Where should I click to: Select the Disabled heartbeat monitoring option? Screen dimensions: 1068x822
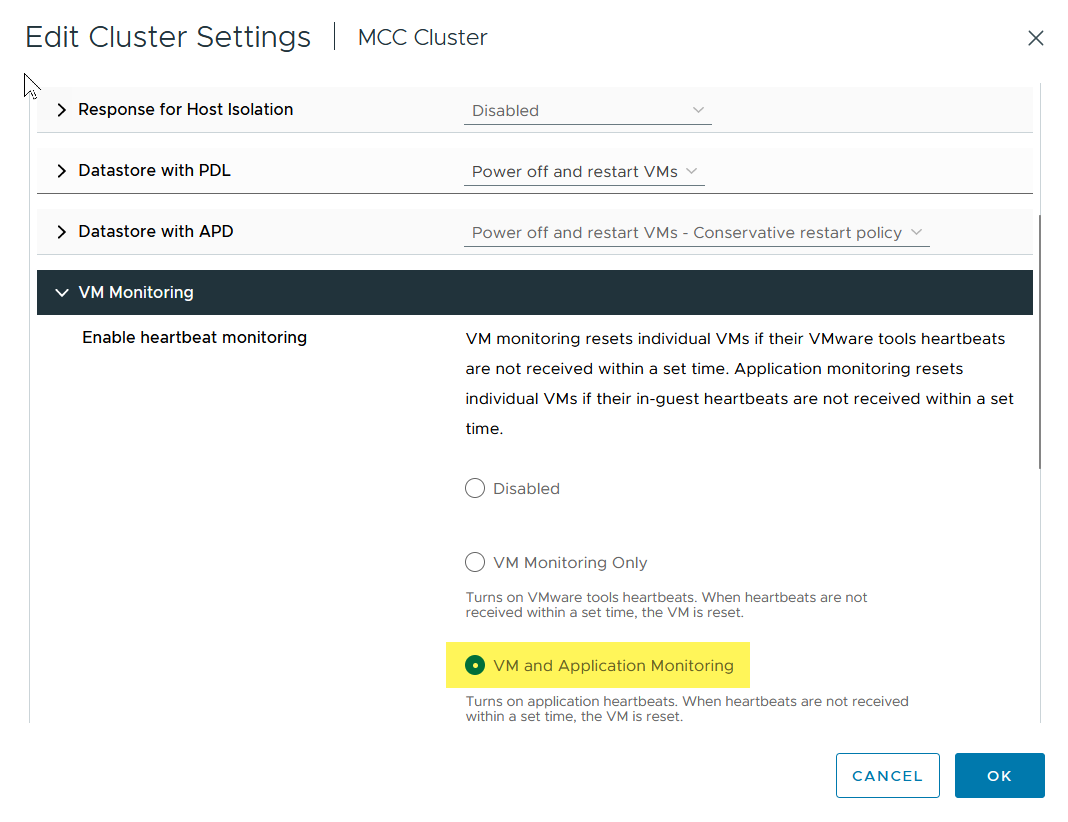475,489
